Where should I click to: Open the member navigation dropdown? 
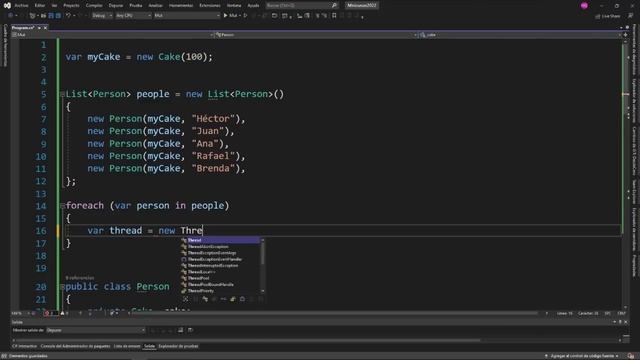point(520,35)
